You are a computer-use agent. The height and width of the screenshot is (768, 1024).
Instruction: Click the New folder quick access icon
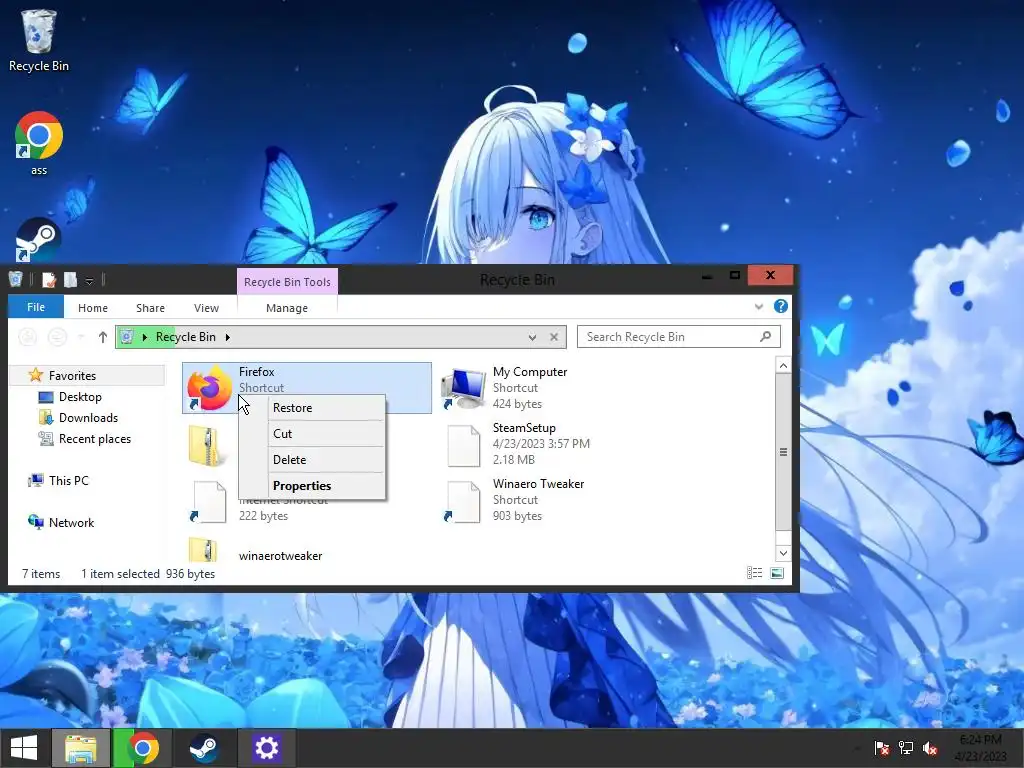[x=70, y=280]
